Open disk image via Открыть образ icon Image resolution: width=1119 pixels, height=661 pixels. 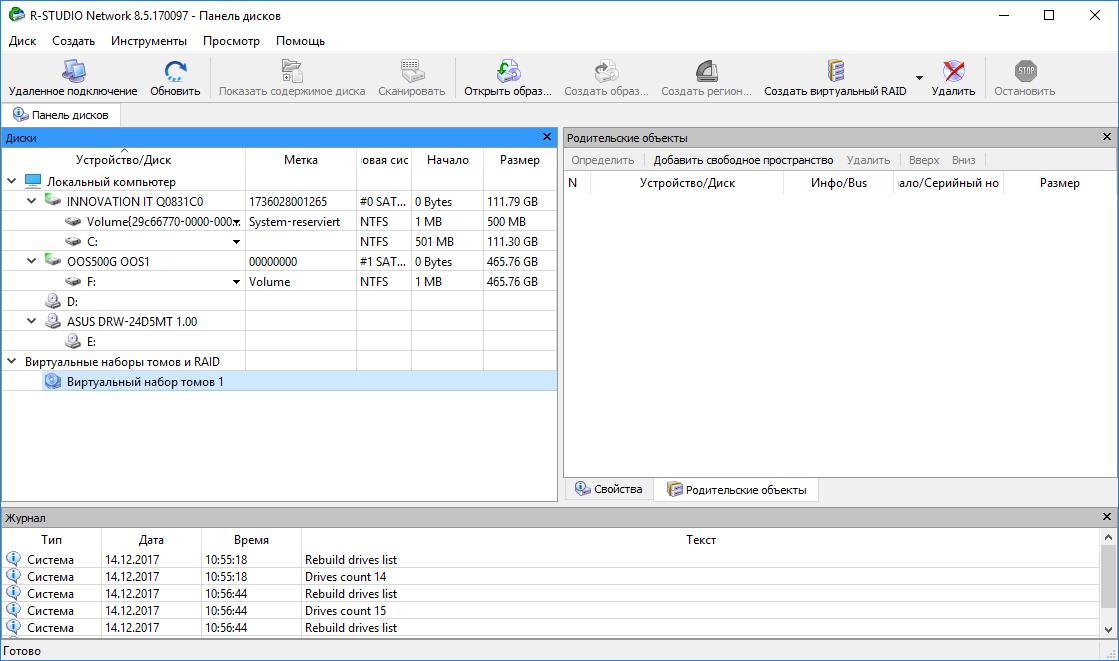tap(507, 72)
